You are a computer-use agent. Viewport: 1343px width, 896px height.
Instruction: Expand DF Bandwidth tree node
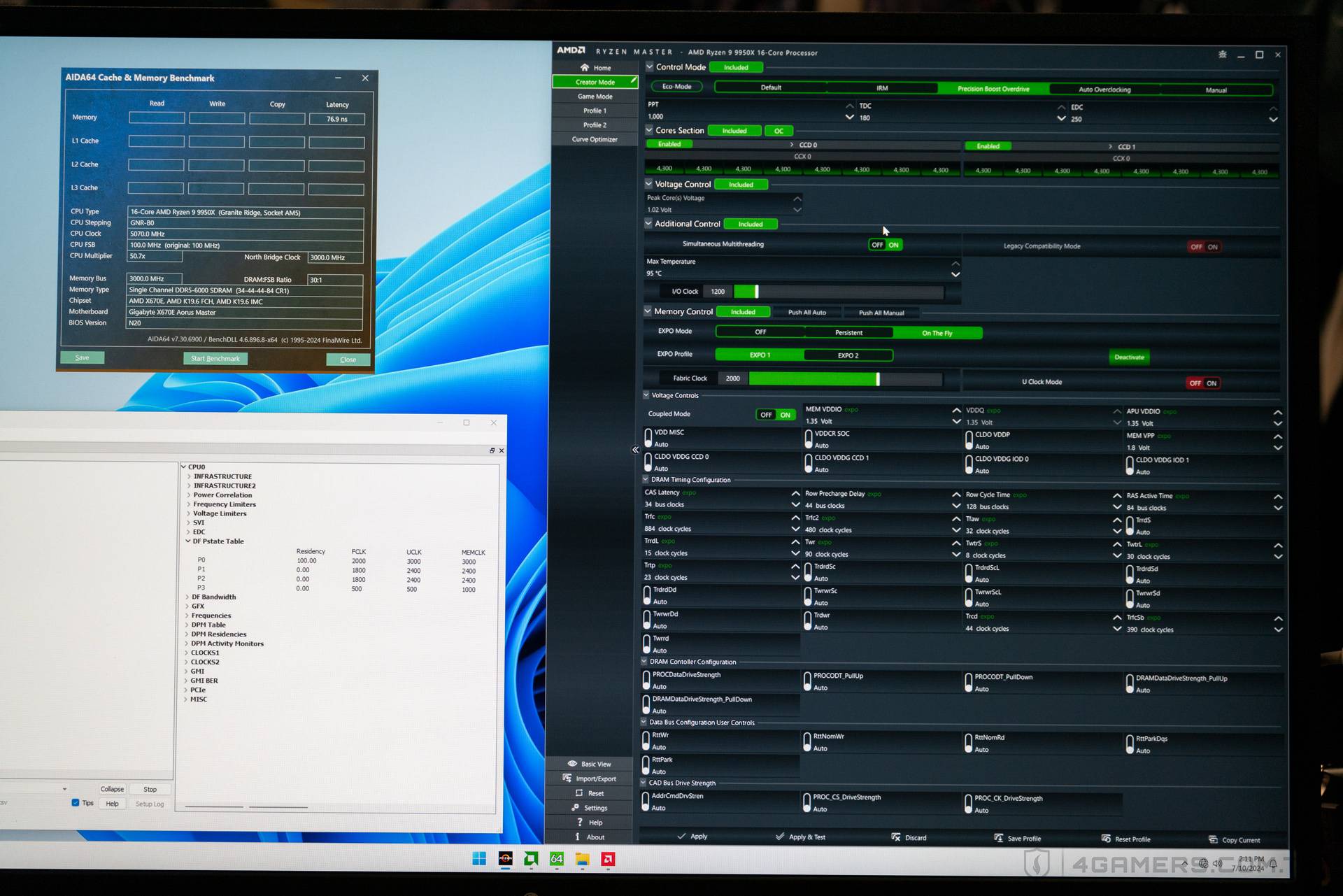point(187,597)
